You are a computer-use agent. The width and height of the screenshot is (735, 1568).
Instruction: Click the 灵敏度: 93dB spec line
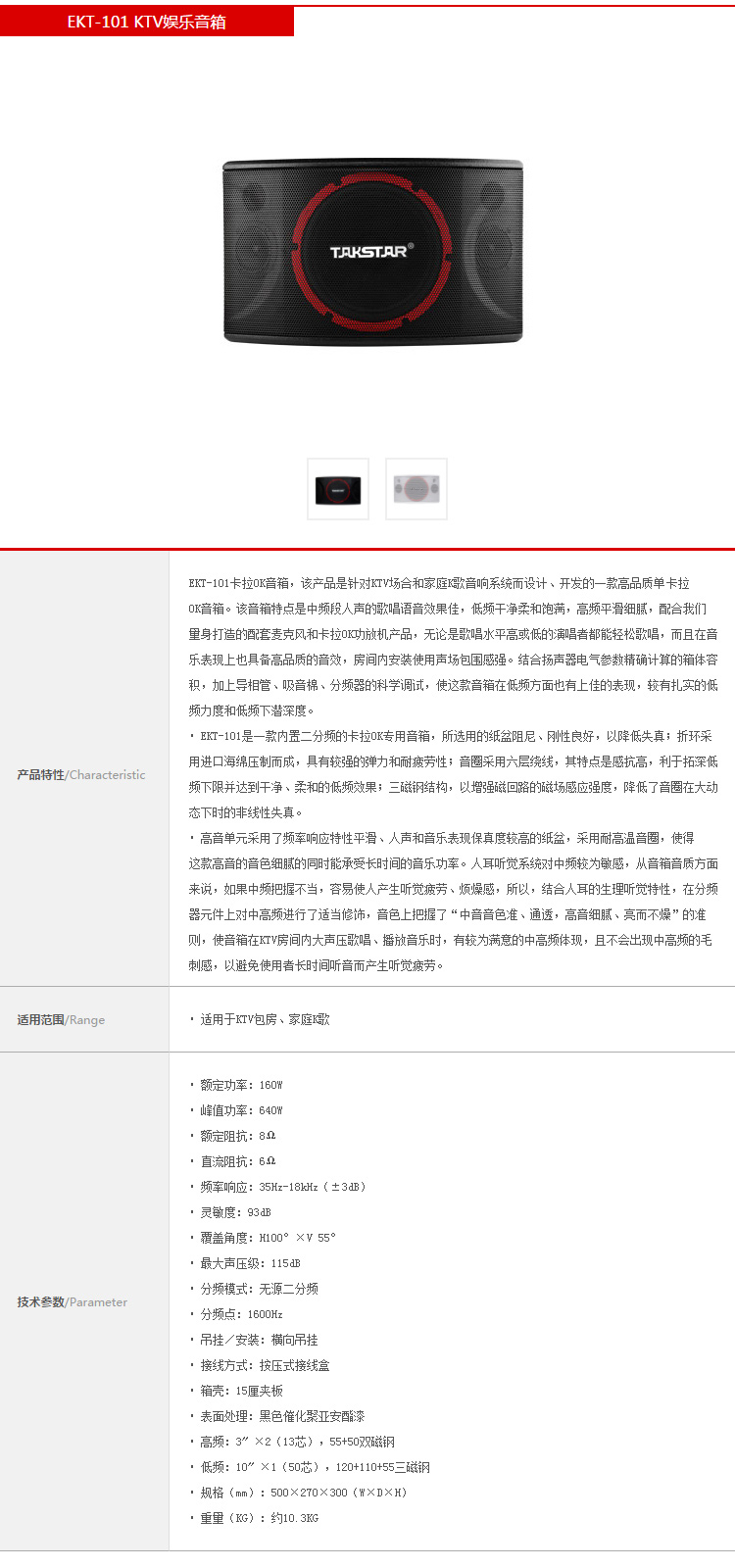234,1212
